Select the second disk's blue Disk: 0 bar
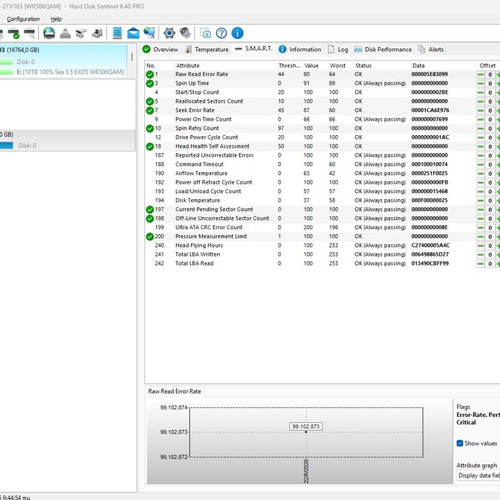 (6, 146)
